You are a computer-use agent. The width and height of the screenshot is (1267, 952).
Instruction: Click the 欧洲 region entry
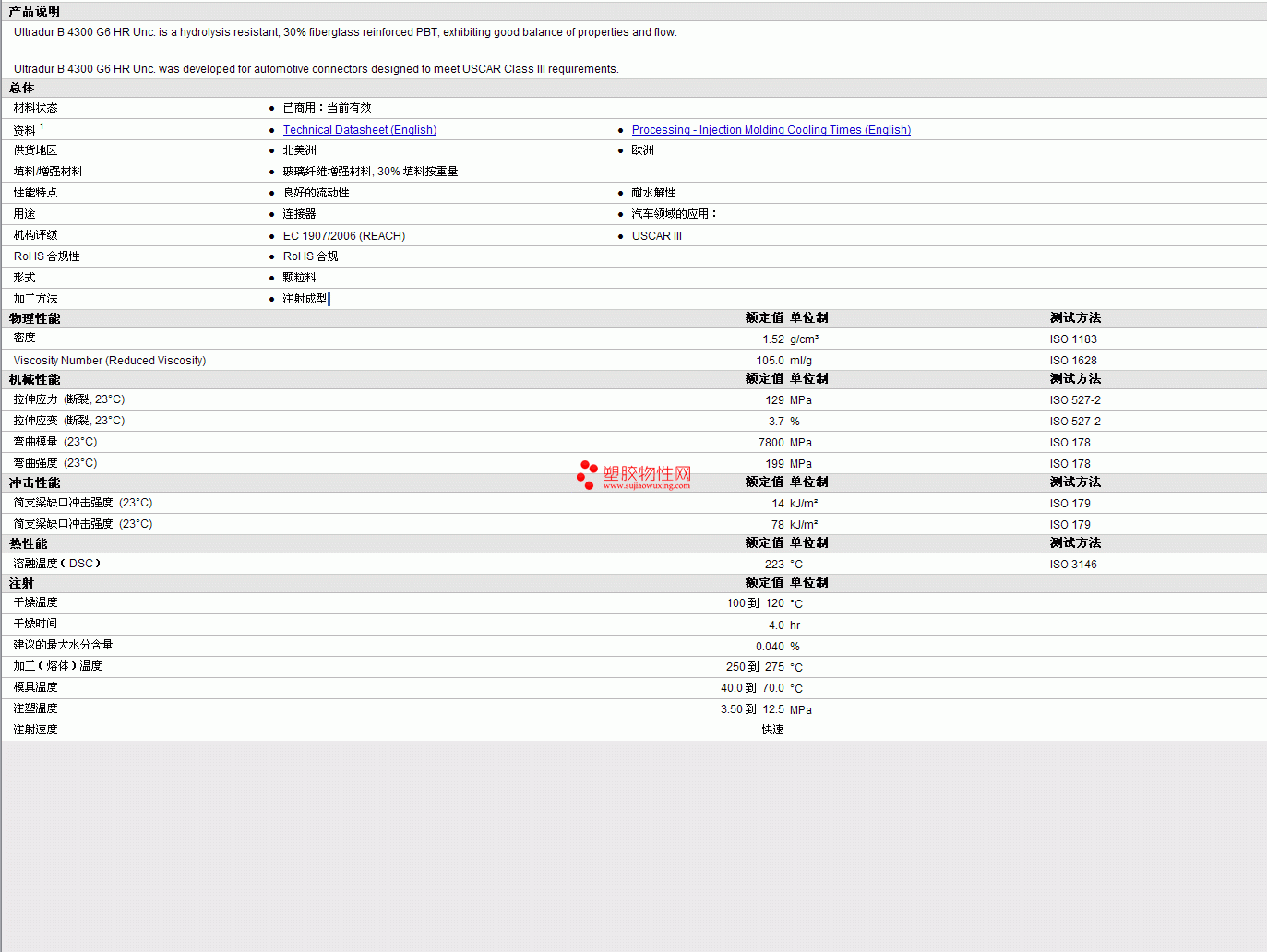click(643, 150)
